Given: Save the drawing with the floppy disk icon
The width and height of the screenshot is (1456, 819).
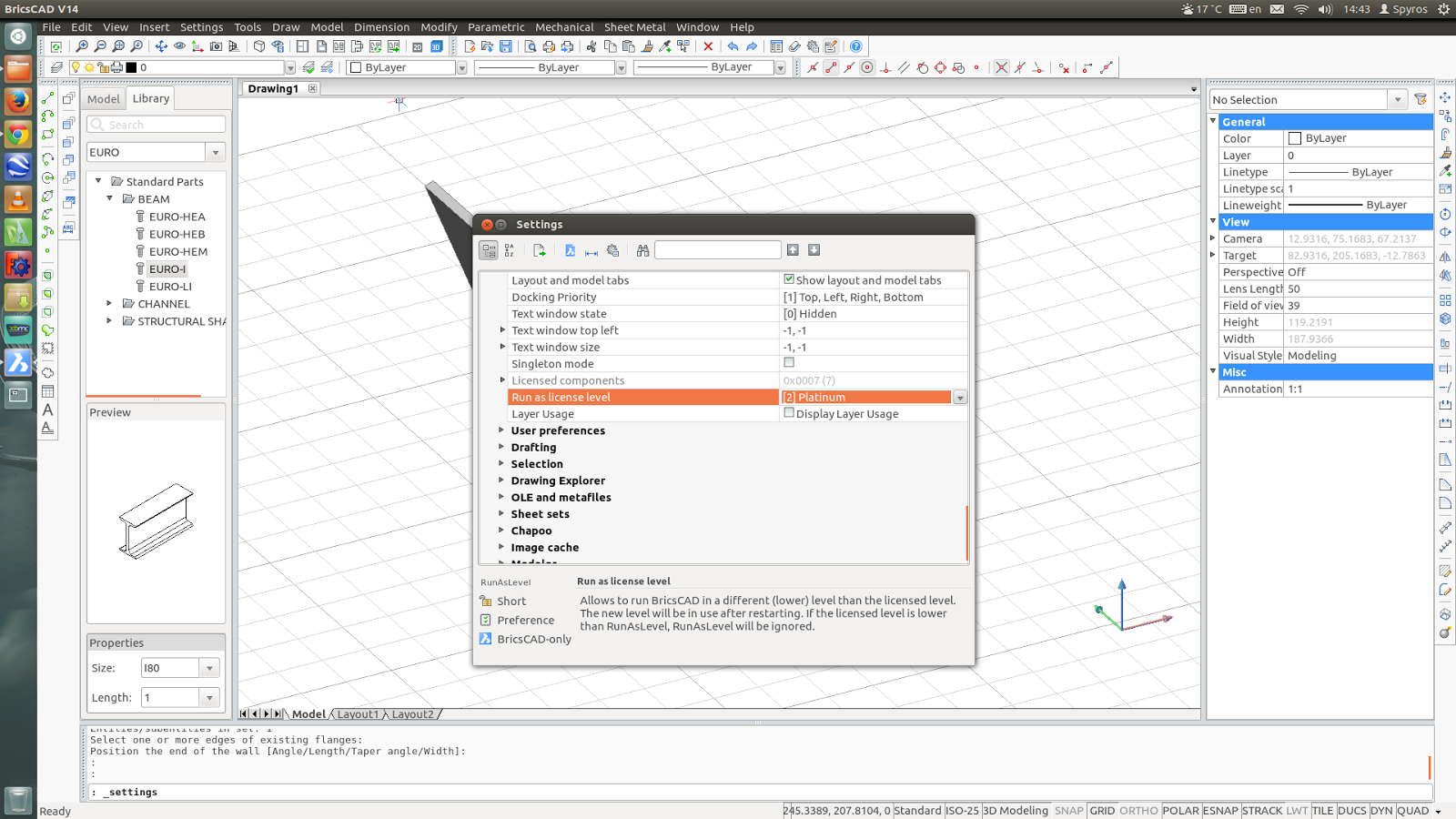Looking at the screenshot, I should pos(506,46).
